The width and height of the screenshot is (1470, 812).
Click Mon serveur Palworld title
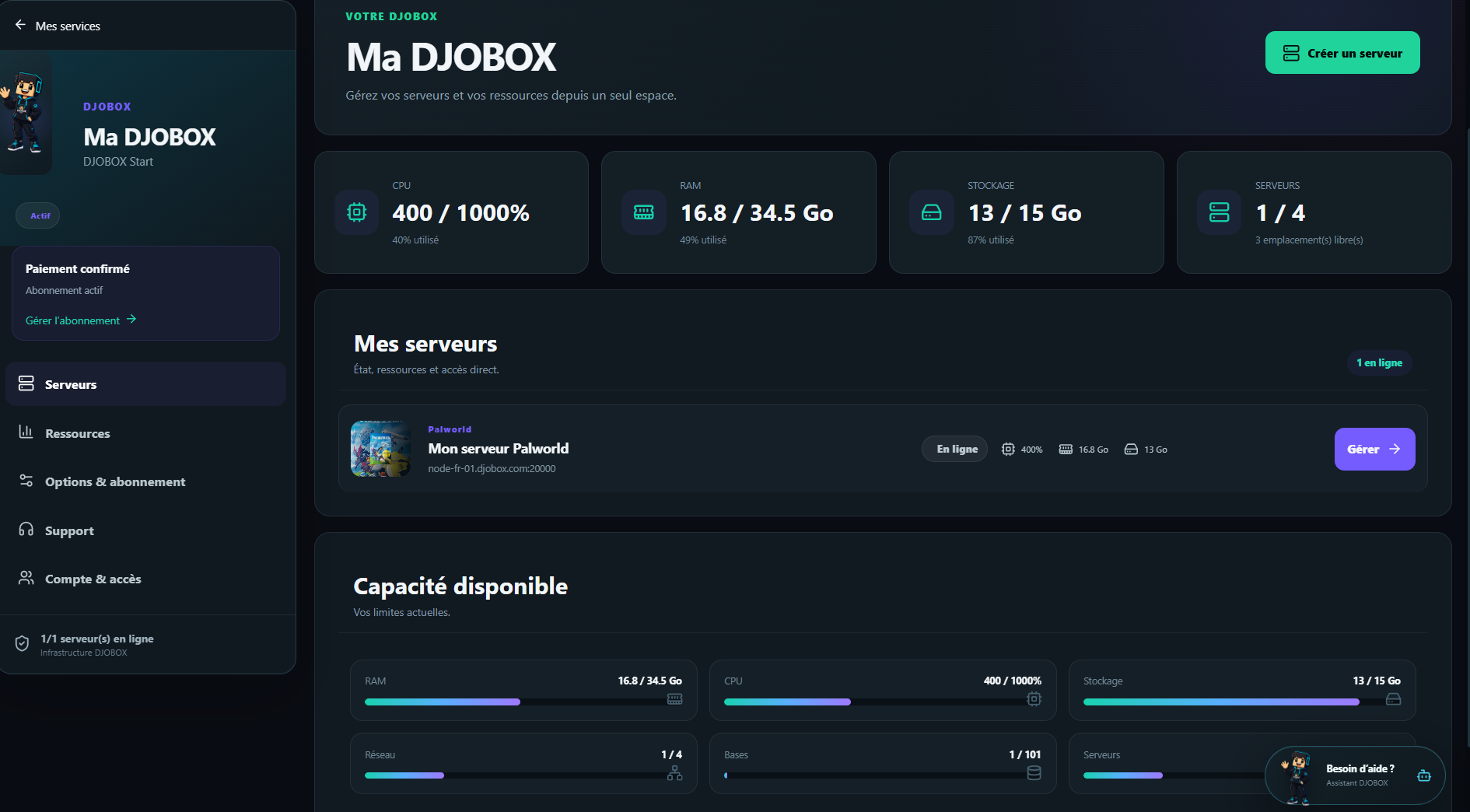(x=499, y=448)
